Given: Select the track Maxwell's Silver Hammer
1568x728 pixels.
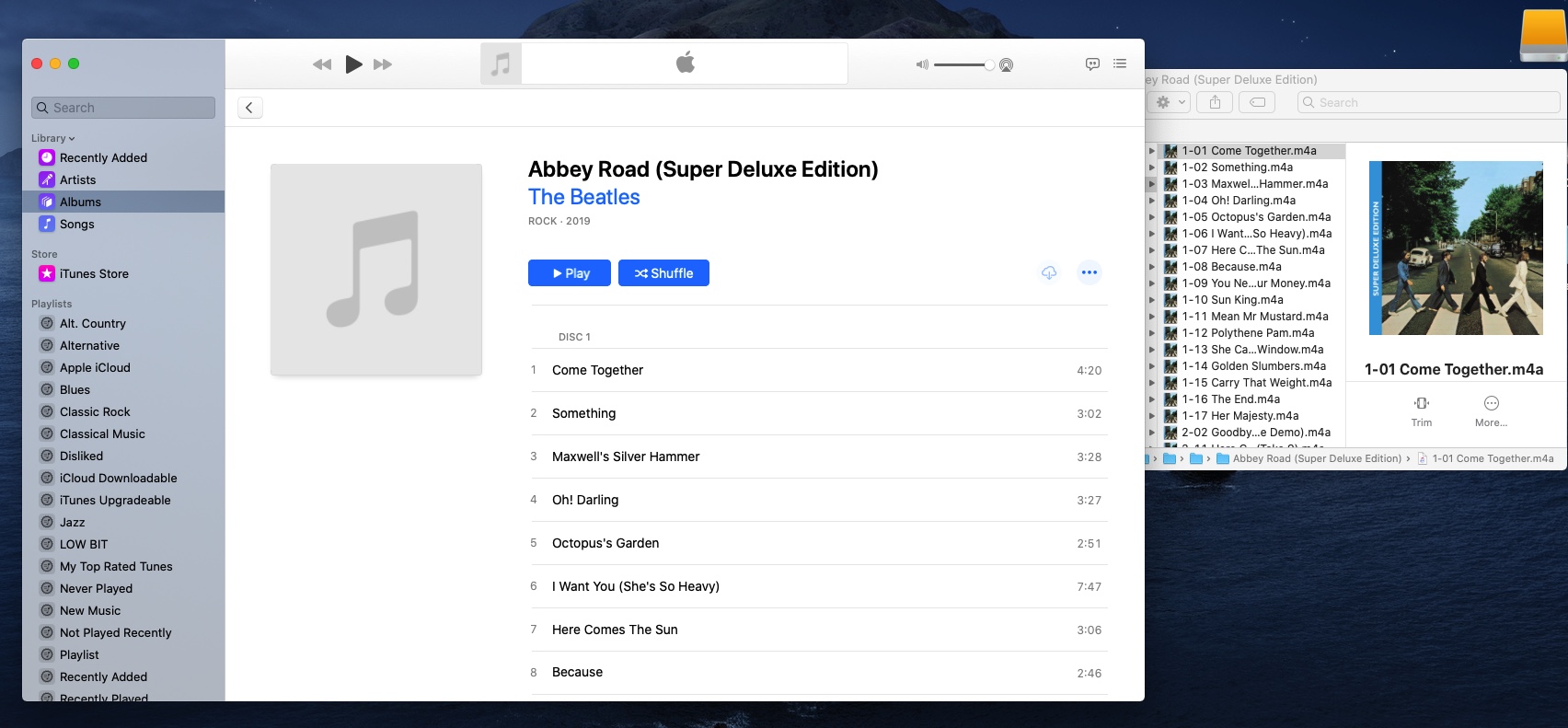Looking at the screenshot, I should (x=819, y=456).
